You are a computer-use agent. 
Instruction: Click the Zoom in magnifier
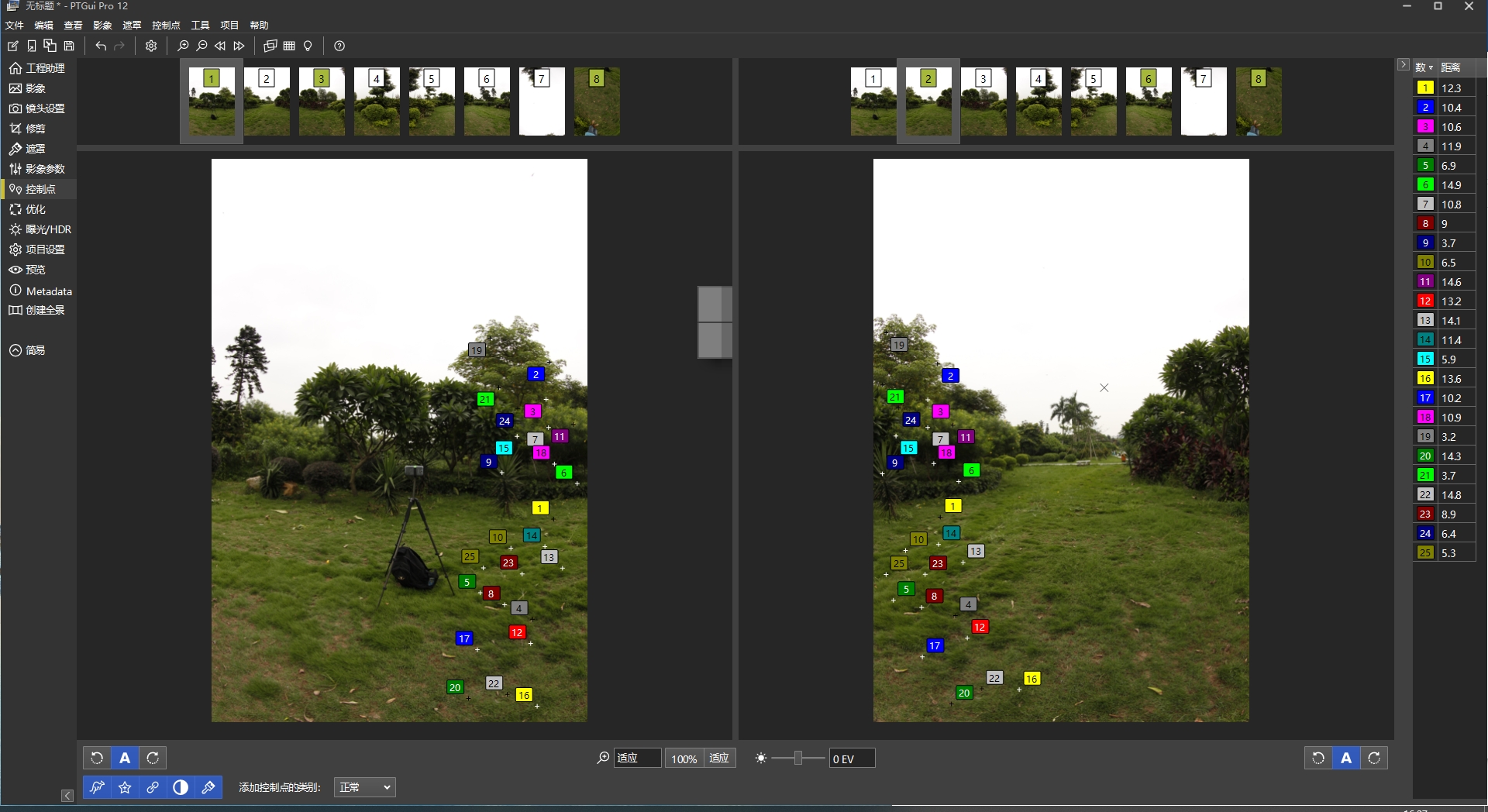(x=183, y=46)
